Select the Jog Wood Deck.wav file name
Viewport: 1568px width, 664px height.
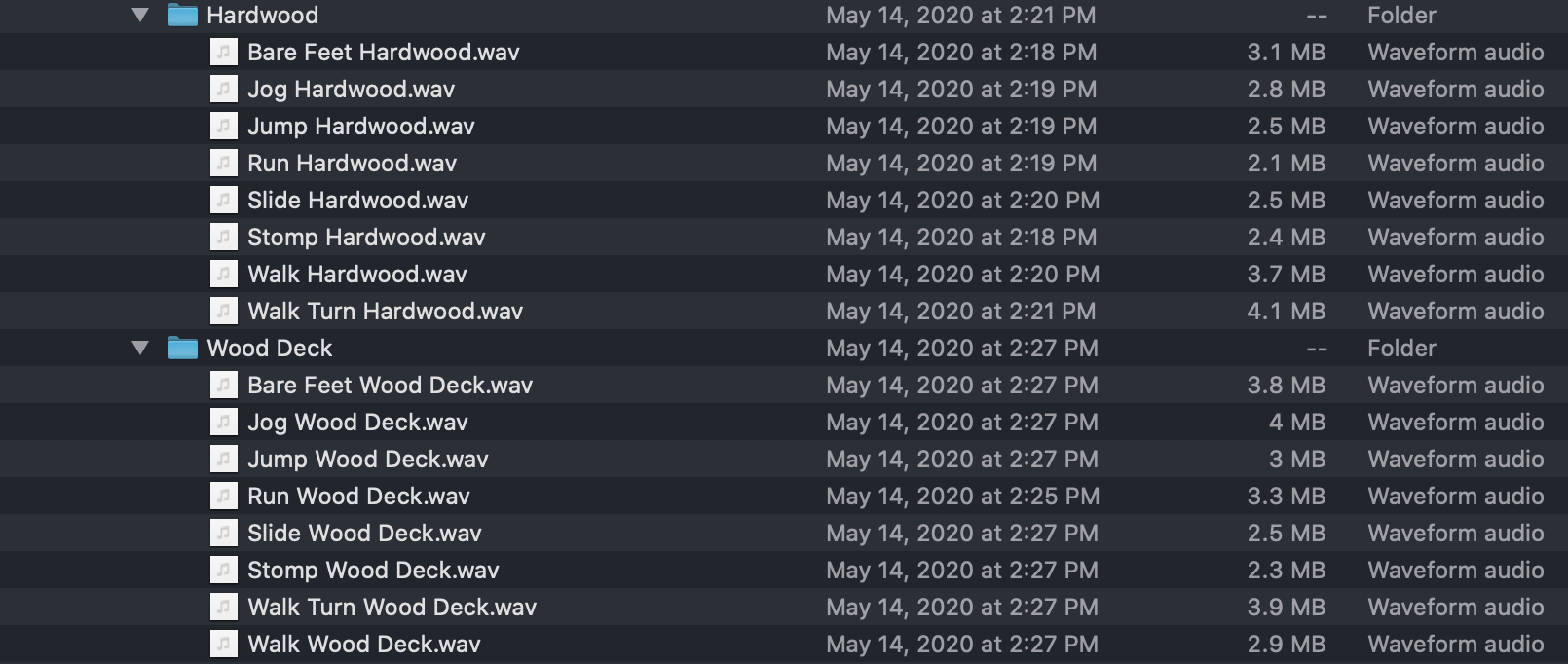(357, 423)
